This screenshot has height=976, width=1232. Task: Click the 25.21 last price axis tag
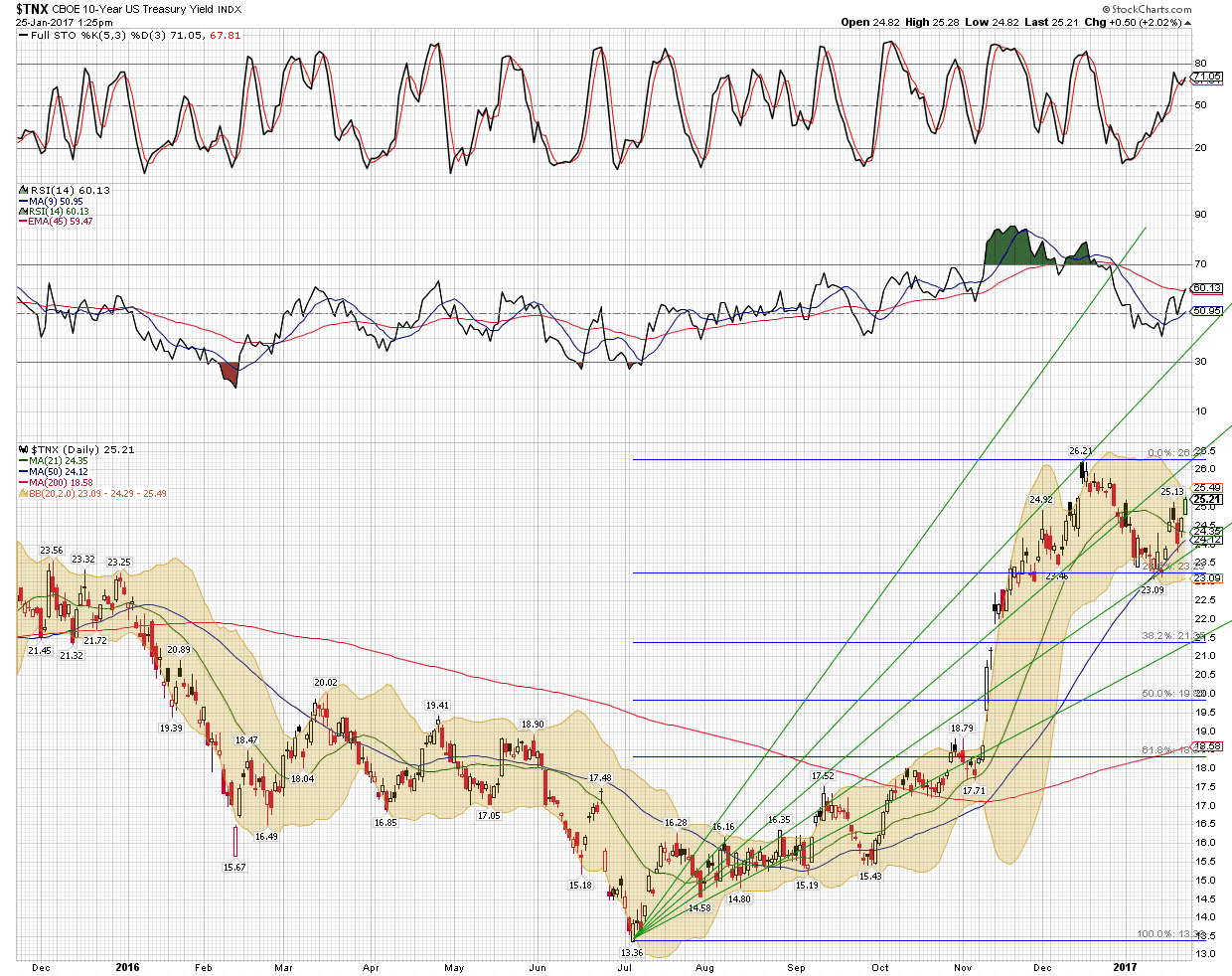click(x=1206, y=499)
